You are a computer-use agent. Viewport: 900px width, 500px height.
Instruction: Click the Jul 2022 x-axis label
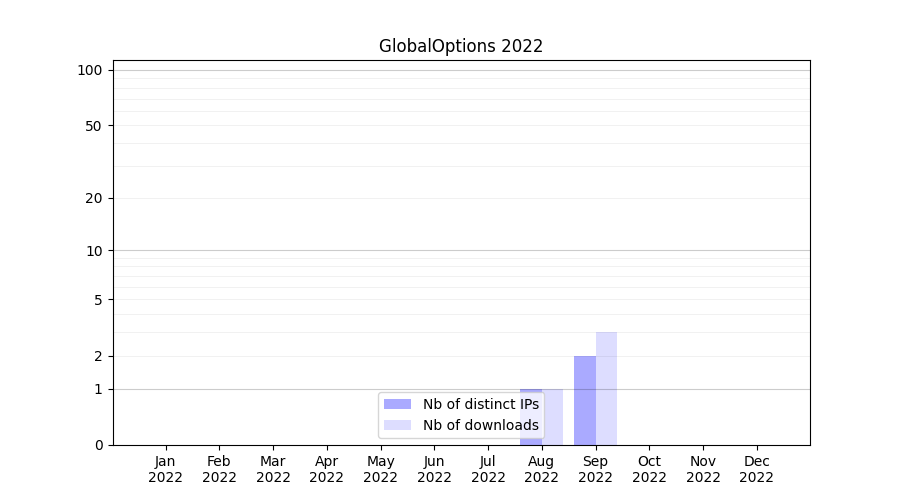488,469
